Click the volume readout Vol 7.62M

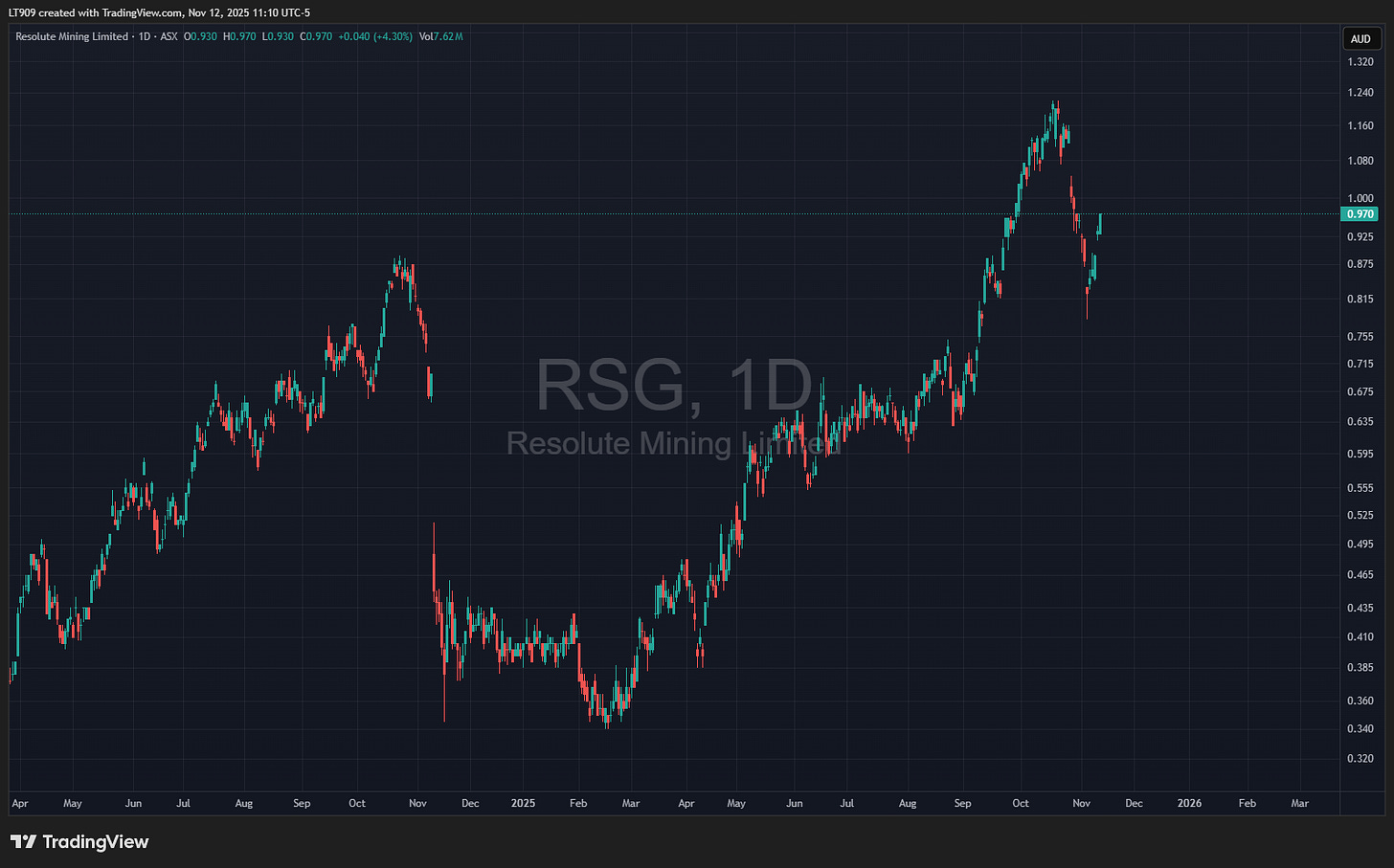(x=441, y=36)
